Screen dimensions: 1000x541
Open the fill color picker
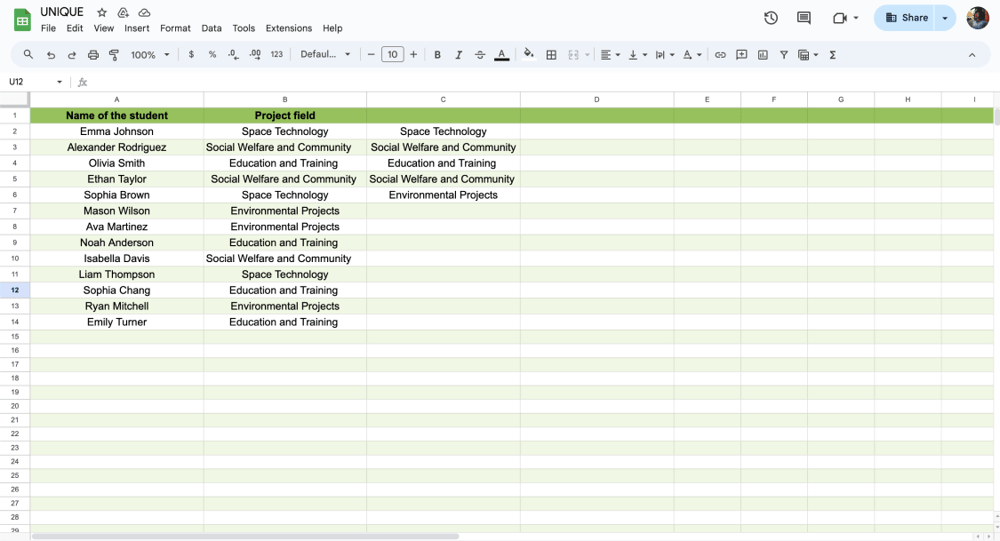(529, 55)
